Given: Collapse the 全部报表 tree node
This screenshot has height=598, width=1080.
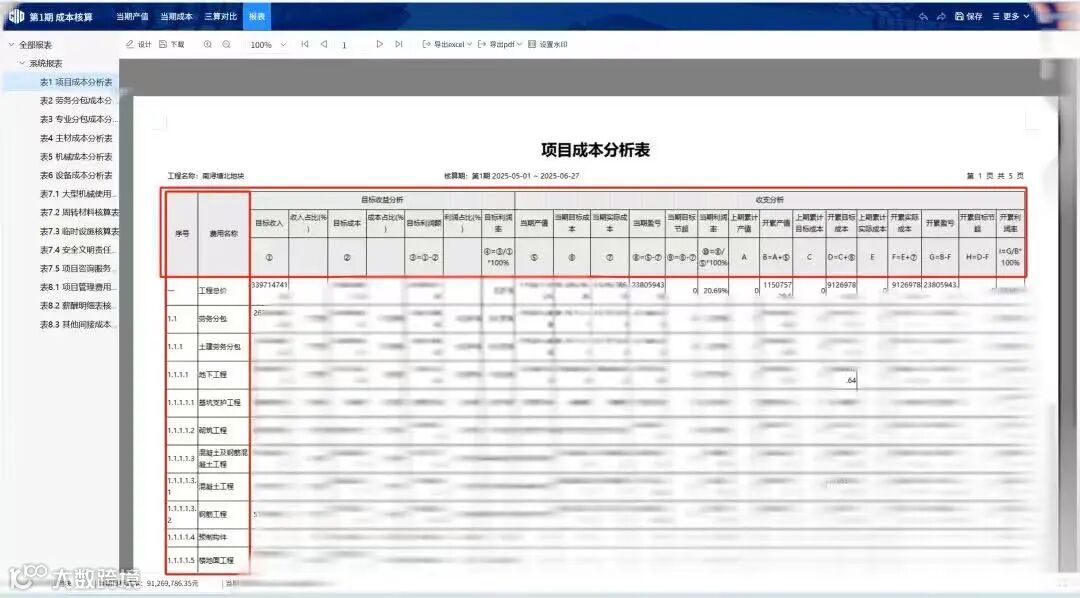Looking at the screenshot, I should tap(11, 44).
